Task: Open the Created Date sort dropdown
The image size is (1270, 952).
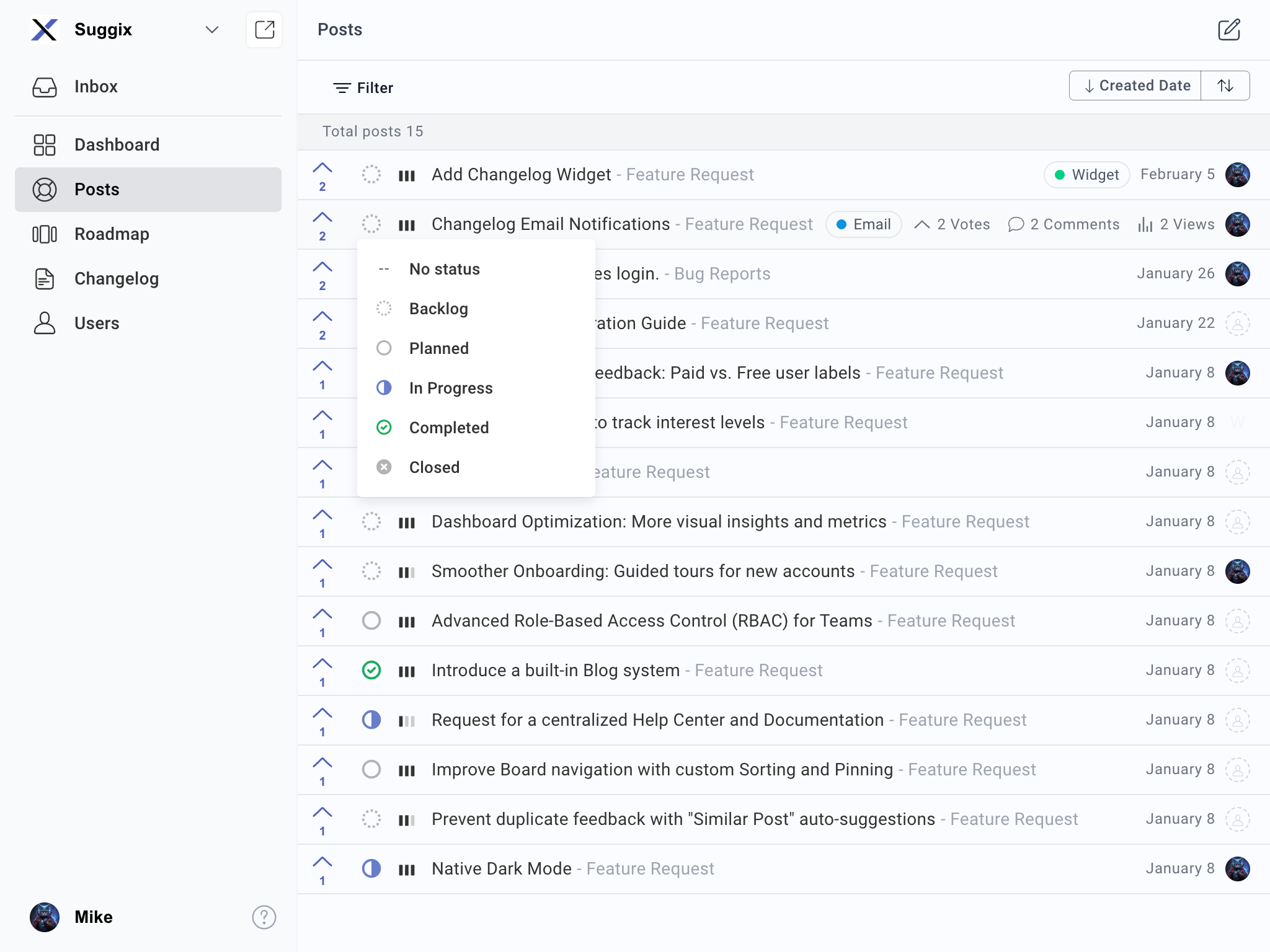Action: coord(1136,86)
